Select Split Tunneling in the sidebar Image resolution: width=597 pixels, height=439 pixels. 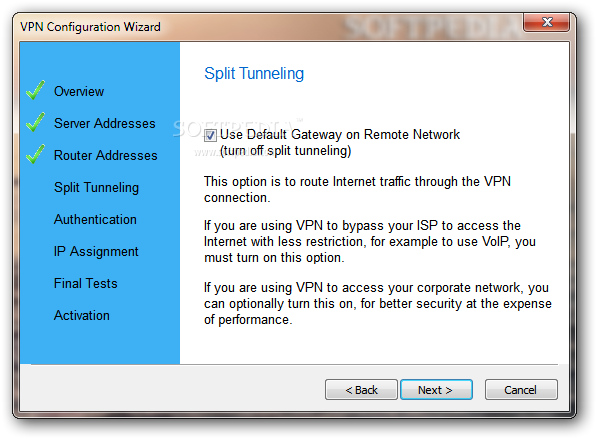96,188
